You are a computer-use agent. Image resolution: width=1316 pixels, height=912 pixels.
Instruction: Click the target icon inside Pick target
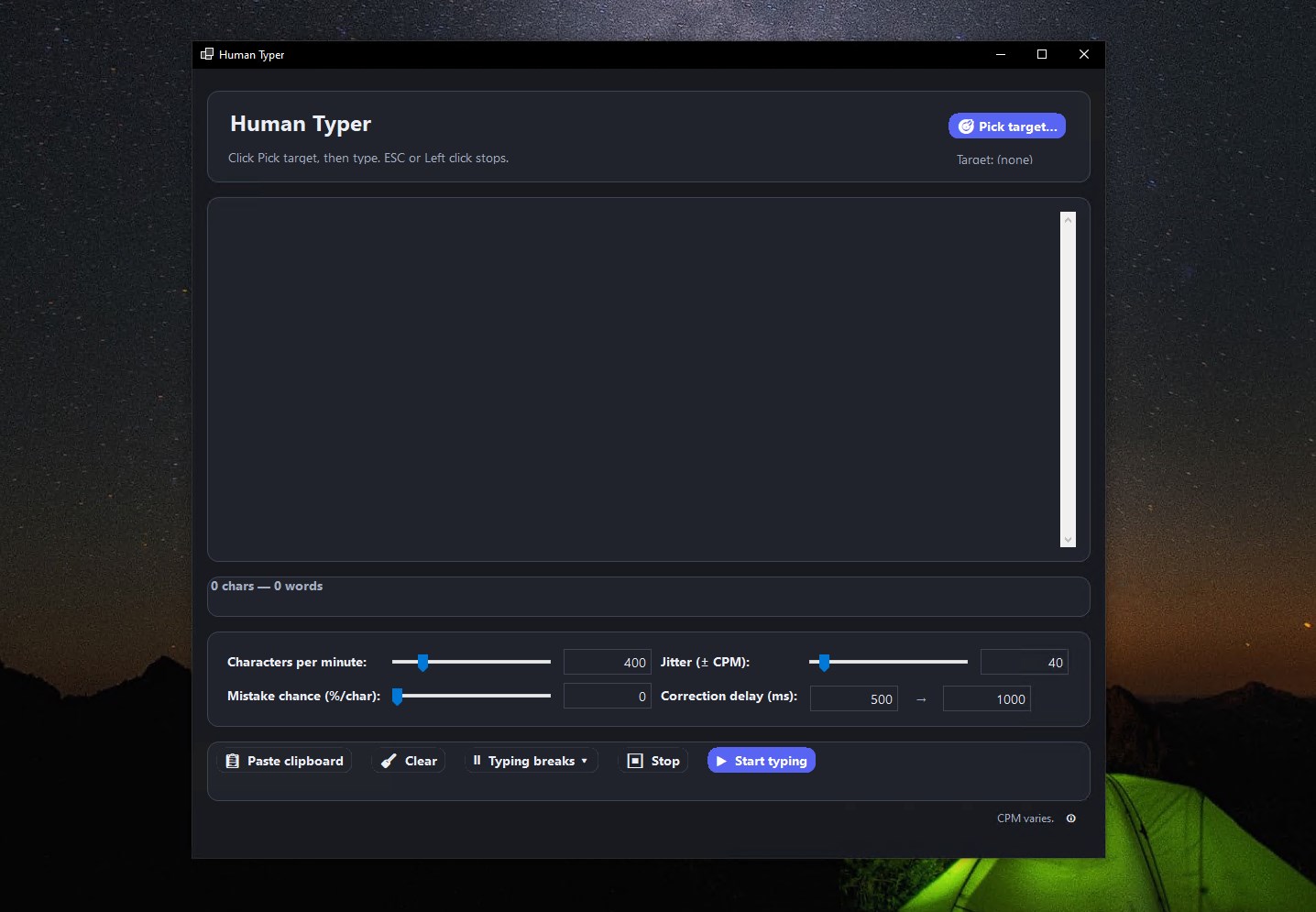point(967,126)
